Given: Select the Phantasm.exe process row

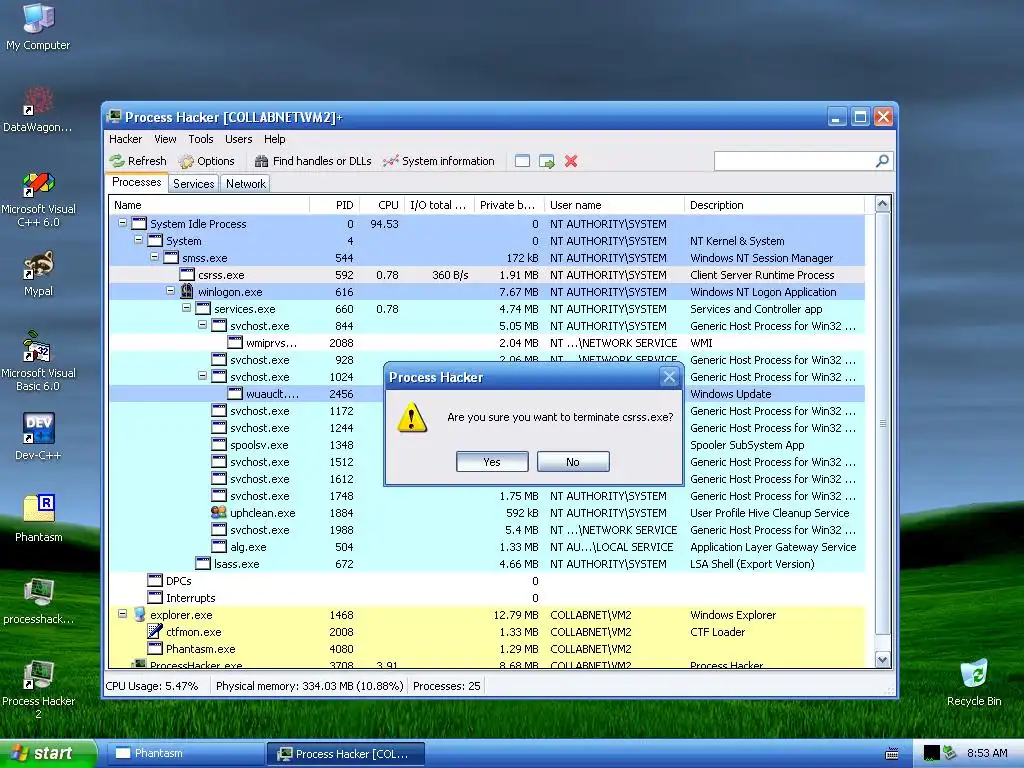Looking at the screenshot, I should (x=487, y=648).
